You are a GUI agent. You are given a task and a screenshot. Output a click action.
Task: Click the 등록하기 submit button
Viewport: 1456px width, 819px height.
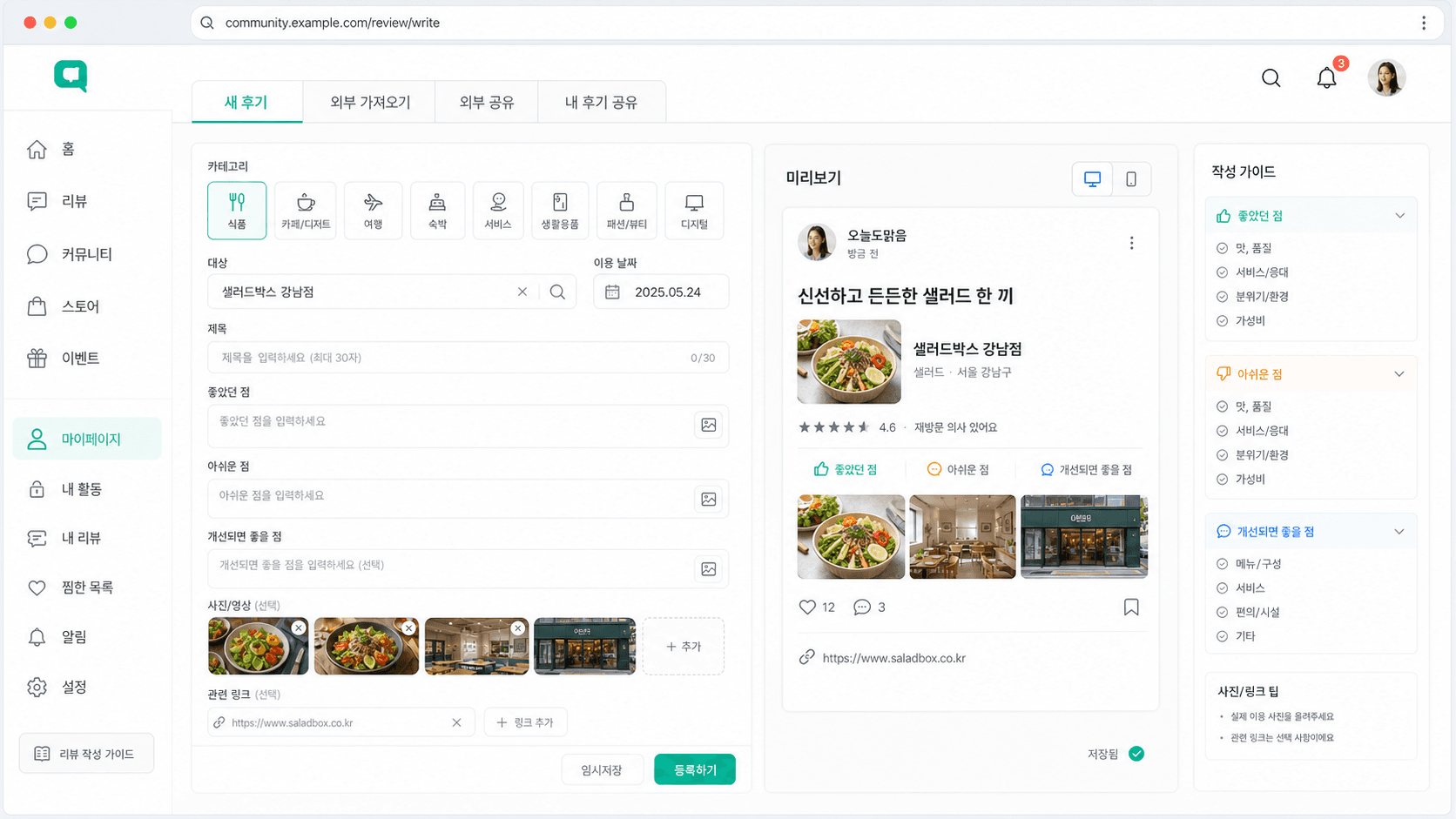tap(695, 769)
